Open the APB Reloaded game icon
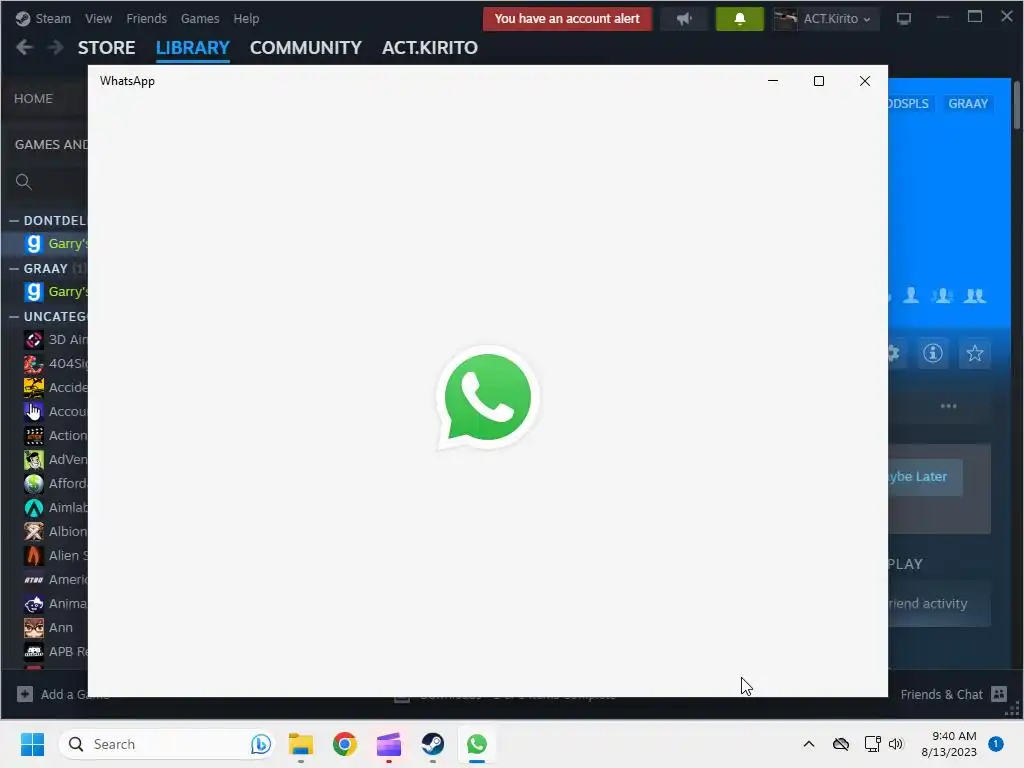Image resolution: width=1024 pixels, height=768 pixels. 33,652
